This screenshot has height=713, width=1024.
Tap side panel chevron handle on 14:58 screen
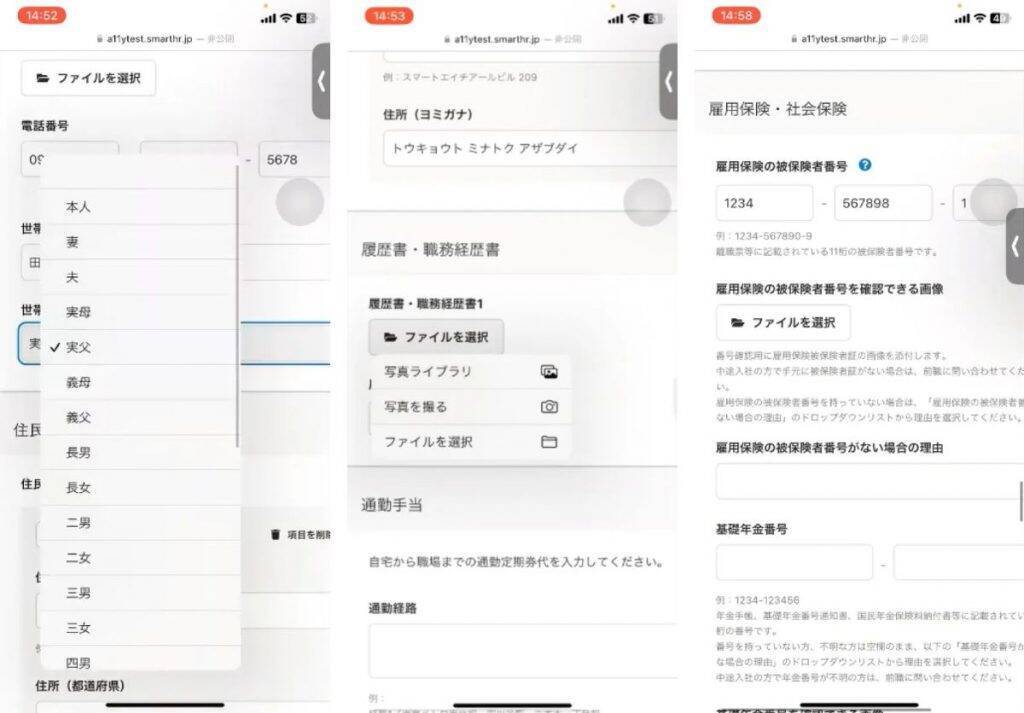[1015, 246]
